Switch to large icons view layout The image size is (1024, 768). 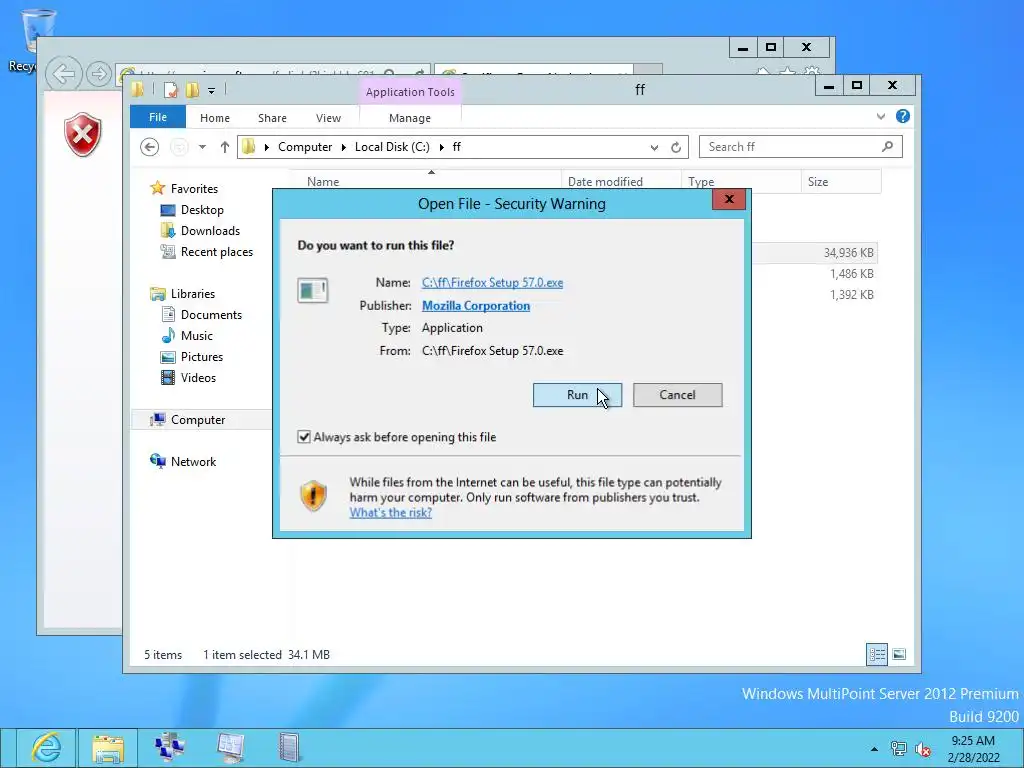(x=899, y=654)
